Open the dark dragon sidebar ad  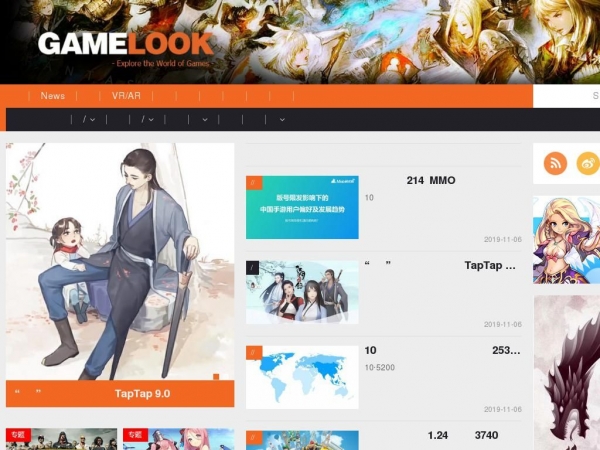point(567,372)
